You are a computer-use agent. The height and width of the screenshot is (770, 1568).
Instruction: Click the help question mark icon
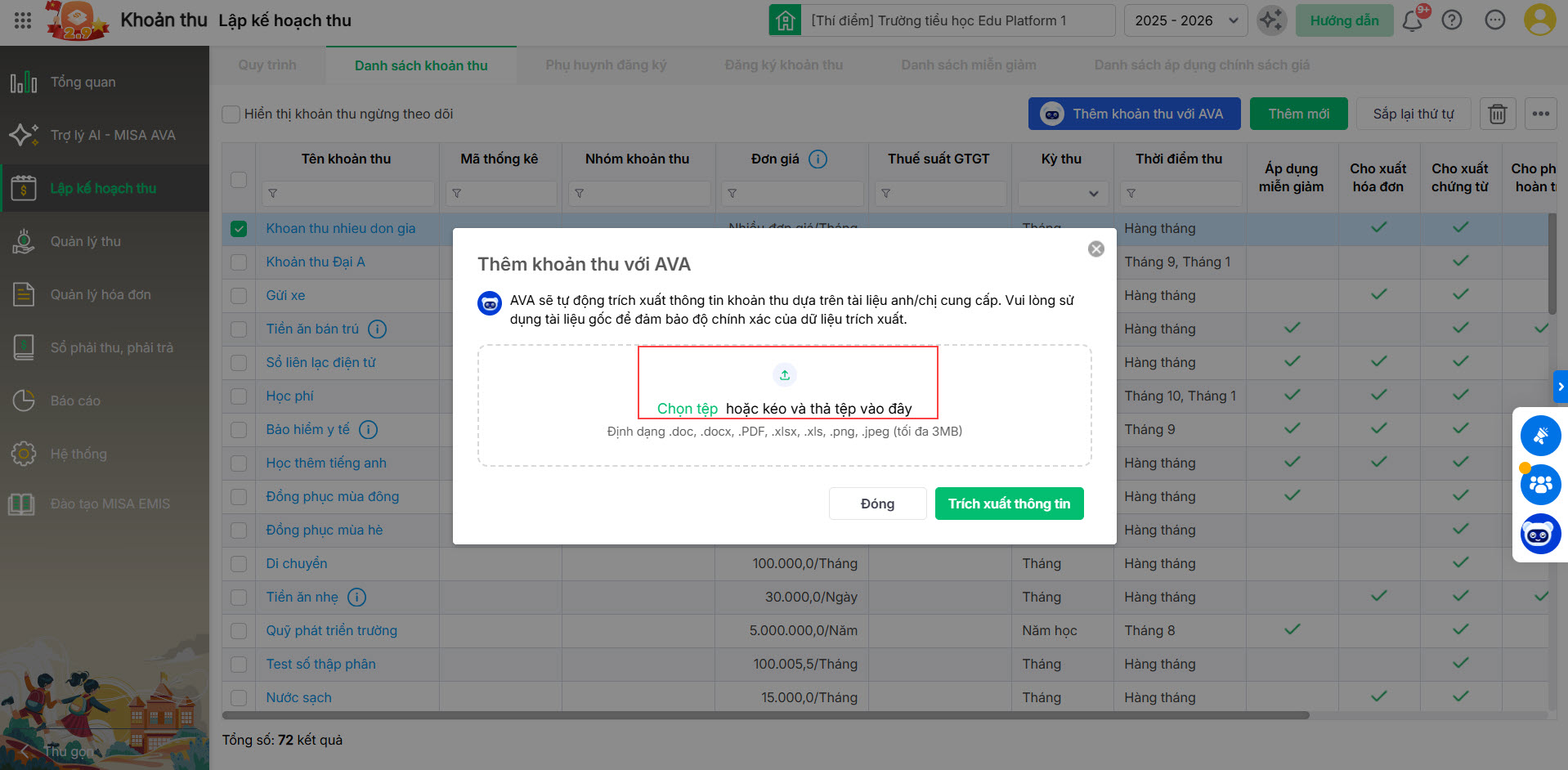[1451, 20]
